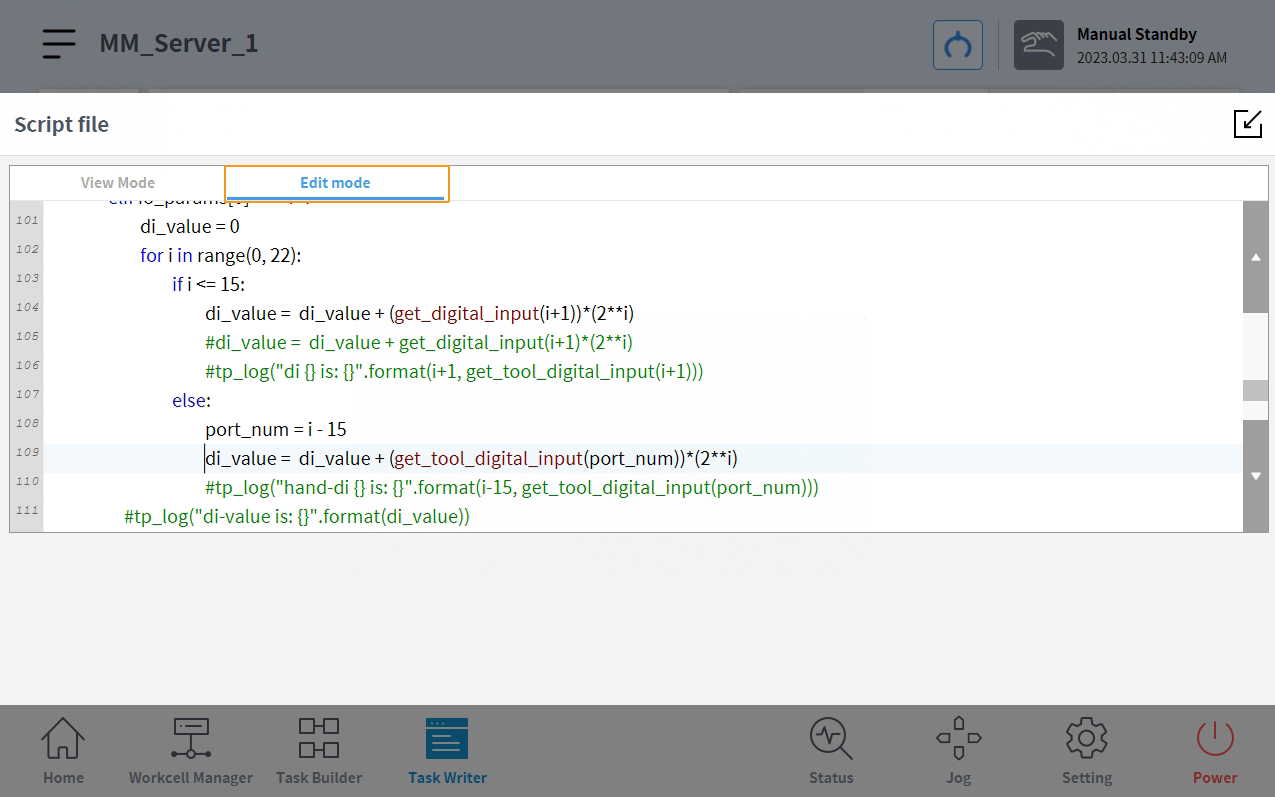Click the blue refresh/reset icon
Viewport: 1275px width, 797px height.
click(957, 45)
